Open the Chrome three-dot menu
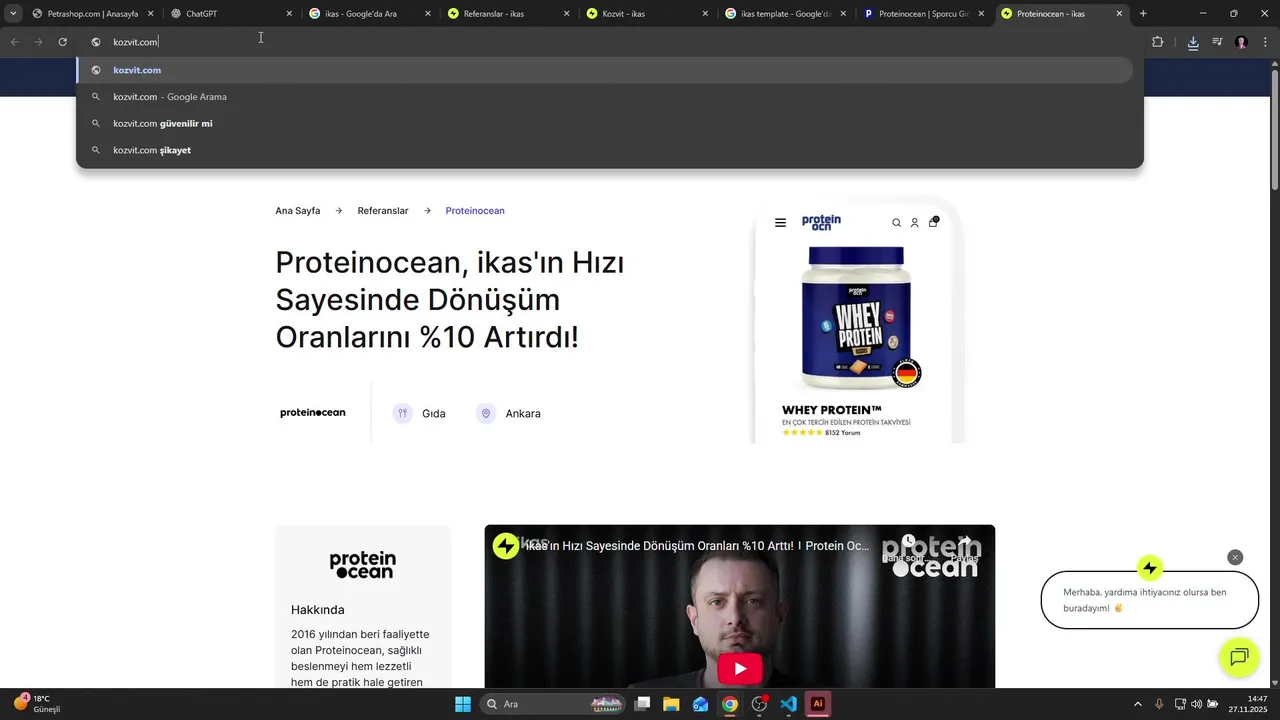1280x720 pixels. [x=1263, y=42]
